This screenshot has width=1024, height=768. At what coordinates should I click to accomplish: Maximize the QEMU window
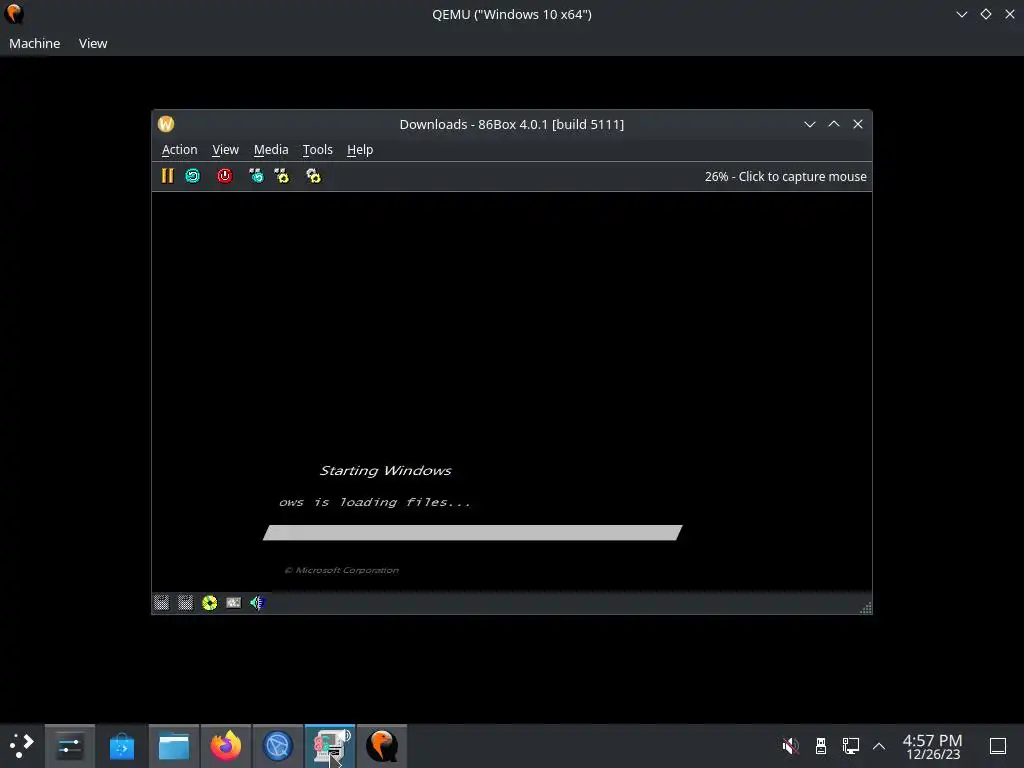[985, 14]
